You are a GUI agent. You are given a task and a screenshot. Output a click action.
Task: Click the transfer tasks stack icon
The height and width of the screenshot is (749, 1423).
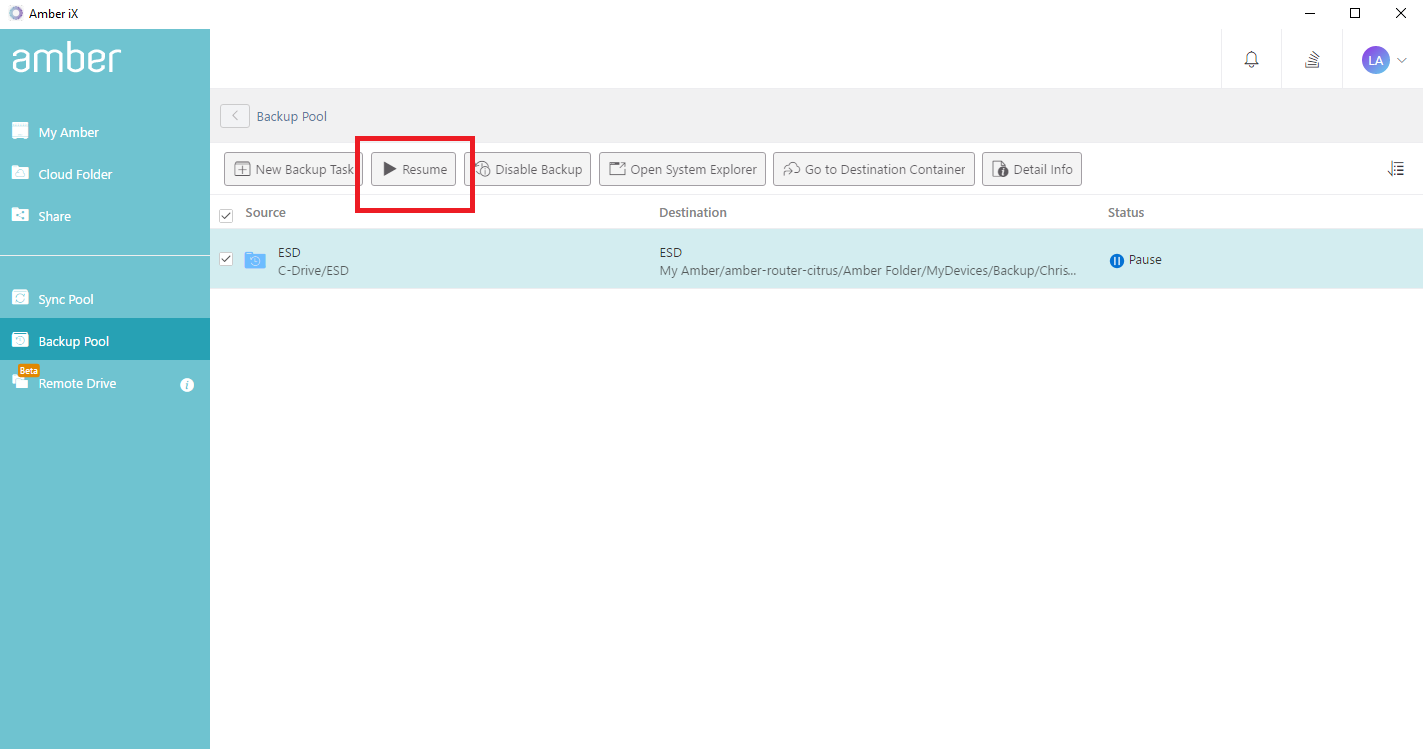coord(1311,59)
